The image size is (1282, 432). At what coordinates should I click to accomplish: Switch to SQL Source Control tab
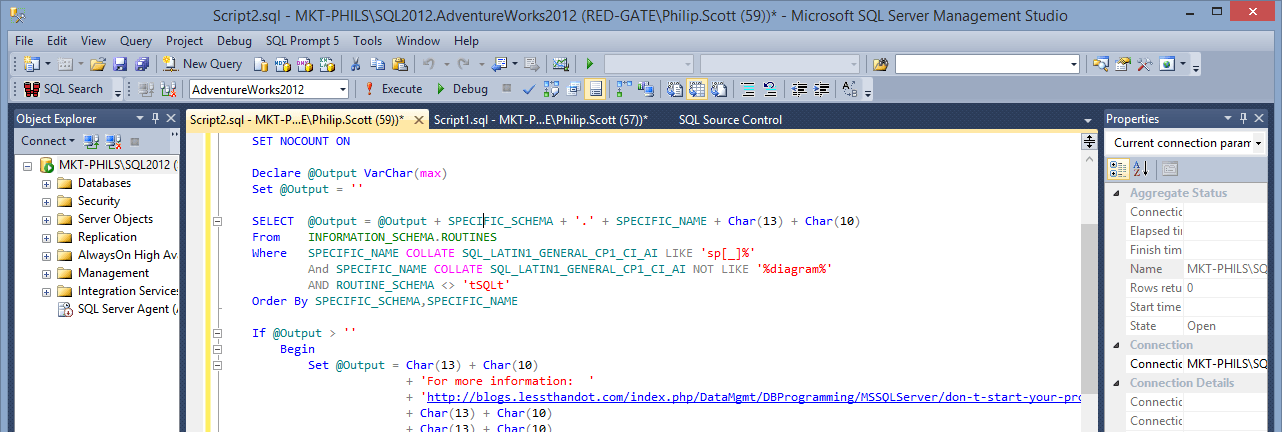(730, 119)
